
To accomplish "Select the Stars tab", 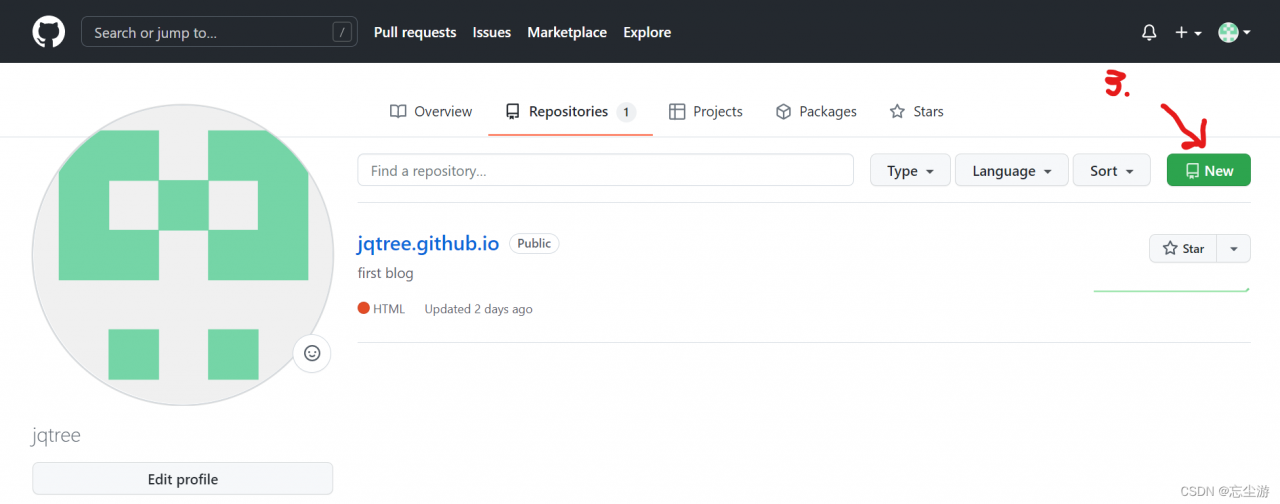I will tap(916, 112).
